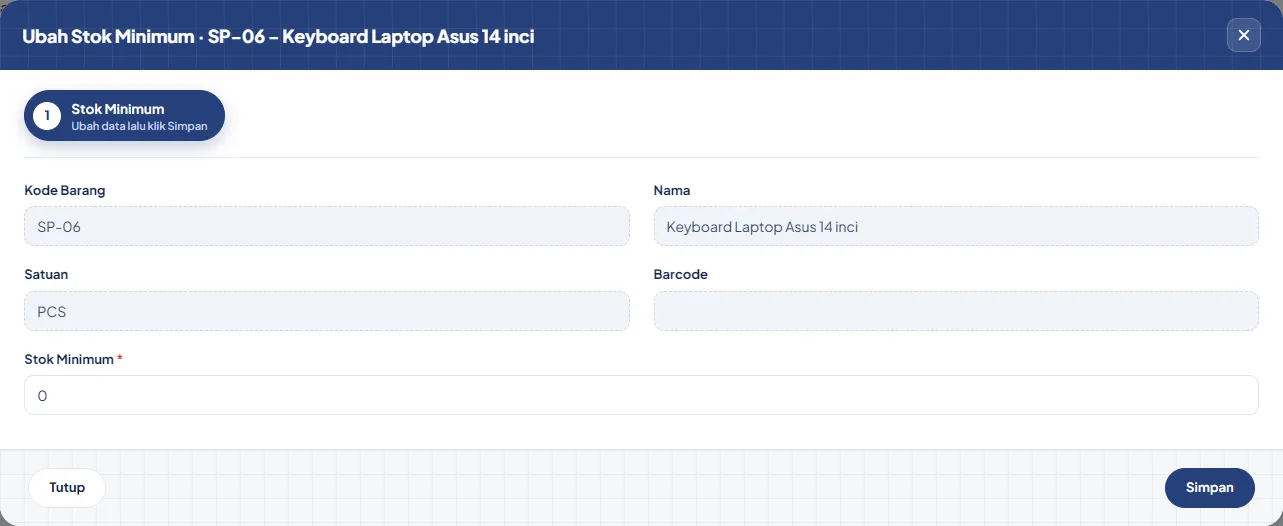Click the Kode Barang field SP-06
Screen dimensions: 1283x526
pos(327,226)
